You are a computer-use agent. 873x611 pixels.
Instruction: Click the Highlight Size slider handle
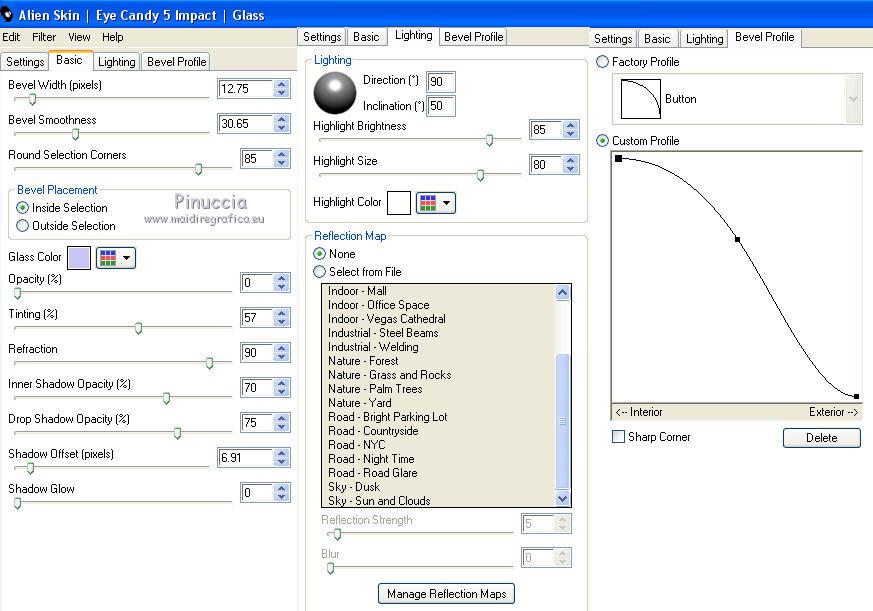480,175
